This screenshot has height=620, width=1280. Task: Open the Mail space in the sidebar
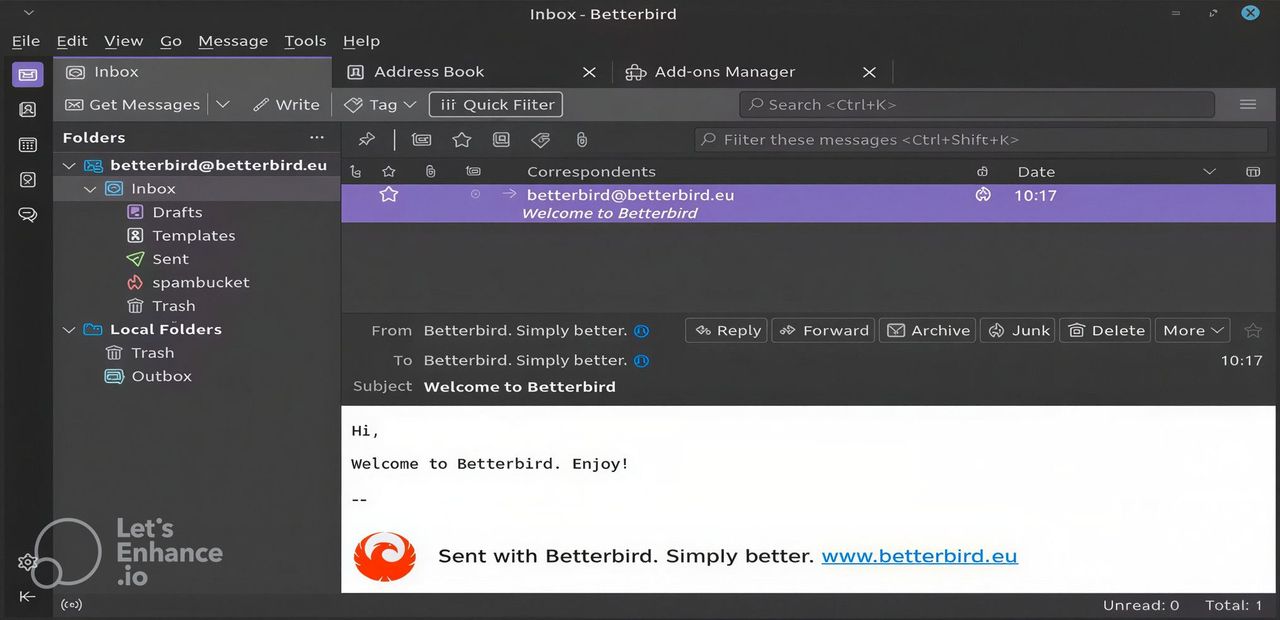[27, 75]
